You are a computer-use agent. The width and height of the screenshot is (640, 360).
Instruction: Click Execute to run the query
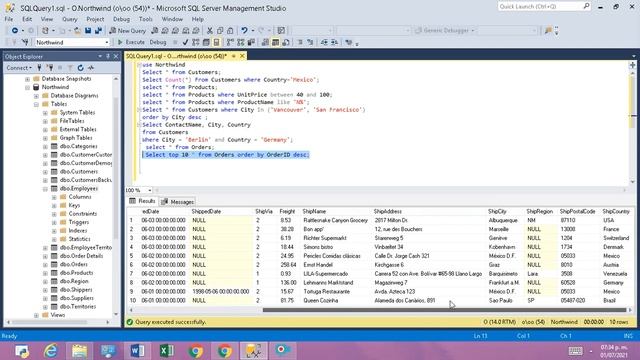pos(131,42)
